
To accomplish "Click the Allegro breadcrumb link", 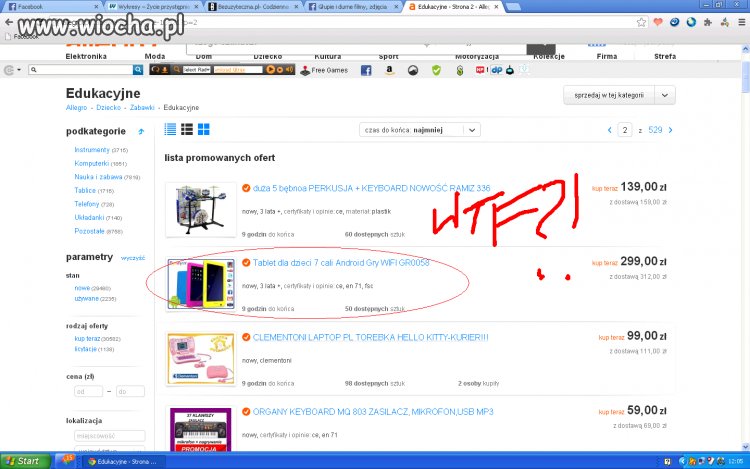I will 77,108.
